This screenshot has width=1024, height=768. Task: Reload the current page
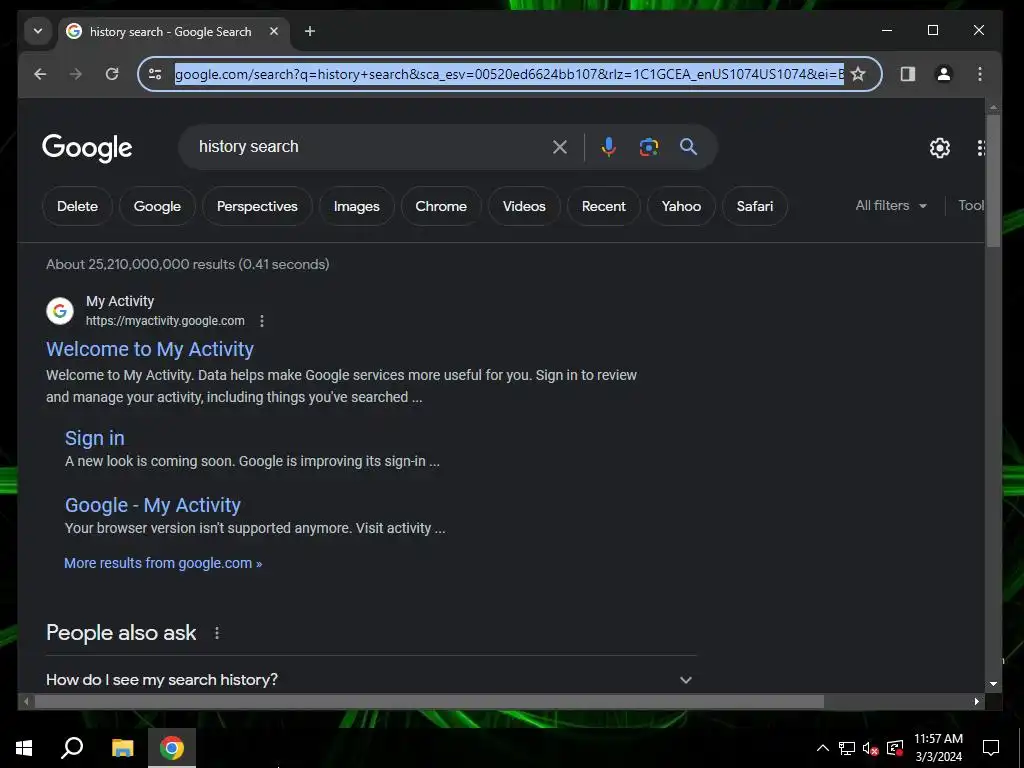click(x=112, y=74)
